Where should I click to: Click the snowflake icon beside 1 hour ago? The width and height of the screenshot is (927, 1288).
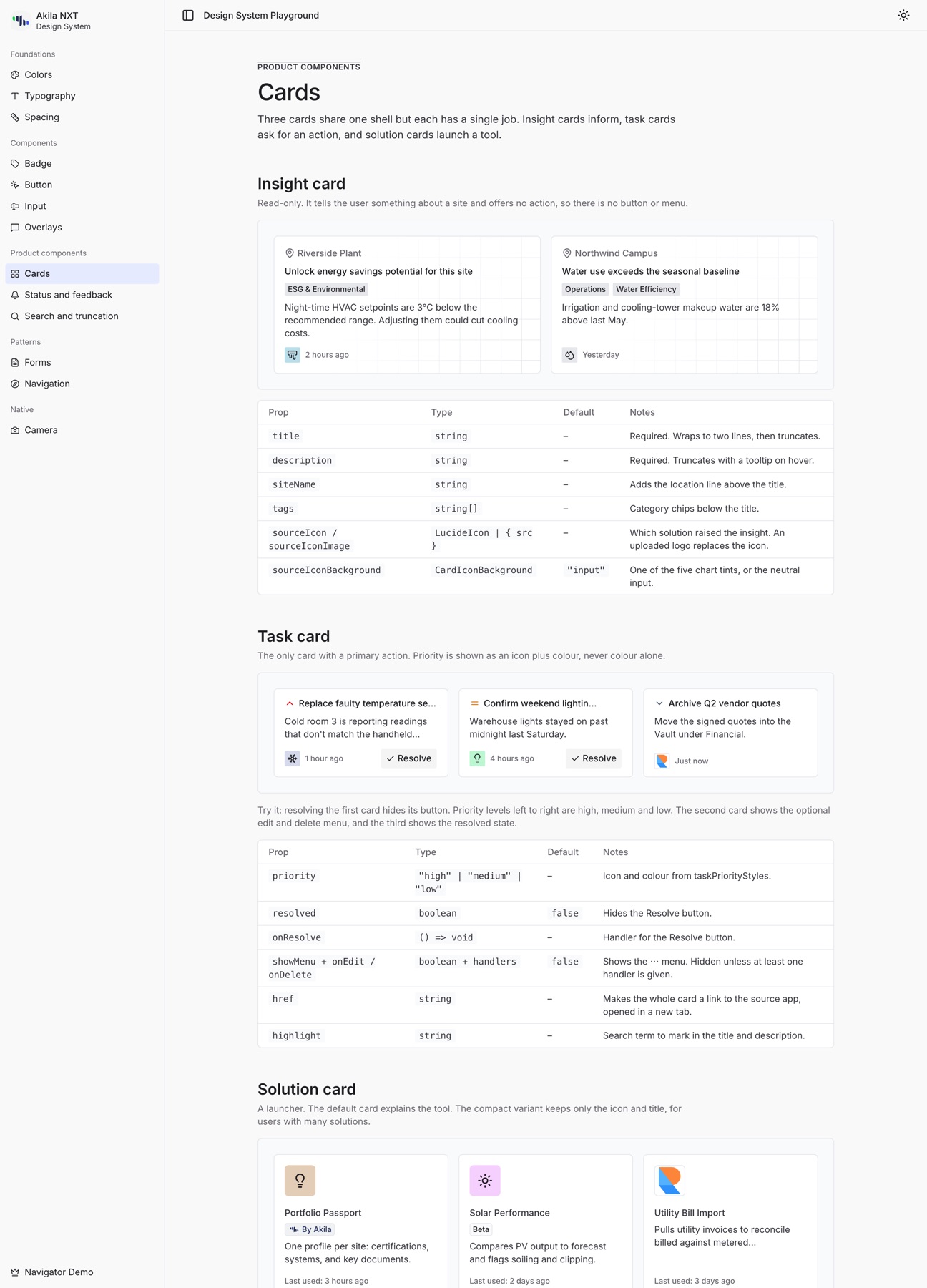[x=293, y=758]
